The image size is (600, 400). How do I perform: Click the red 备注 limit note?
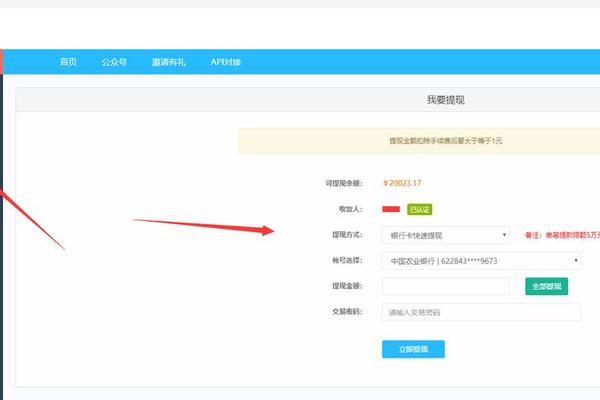tap(562, 235)
